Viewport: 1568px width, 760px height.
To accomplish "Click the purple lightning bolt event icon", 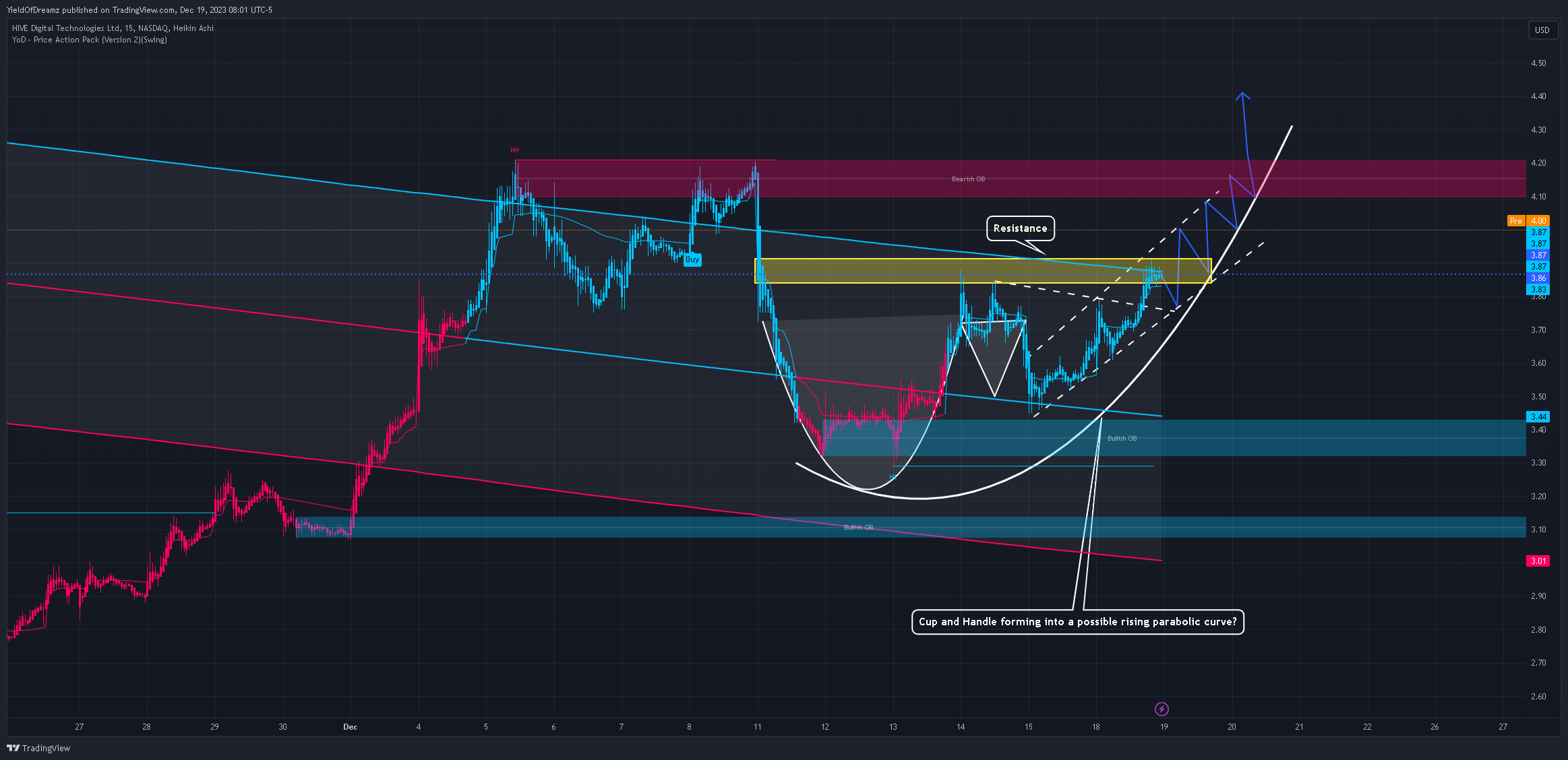I will pyautogui.click(x=1162, y=709).
